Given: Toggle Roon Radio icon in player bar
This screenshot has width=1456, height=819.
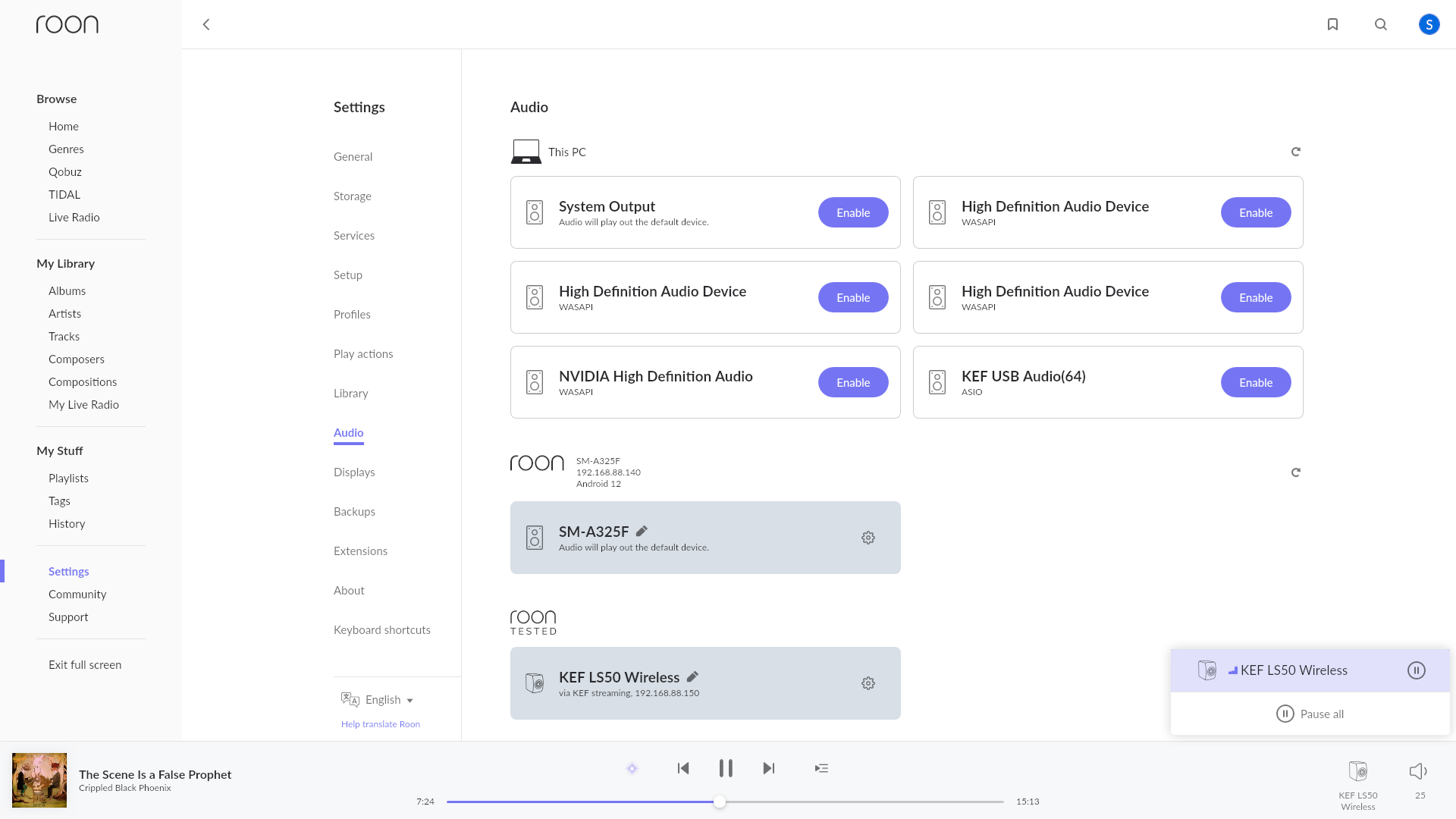Looking at the screenshot, I should (x=632, y=768).
